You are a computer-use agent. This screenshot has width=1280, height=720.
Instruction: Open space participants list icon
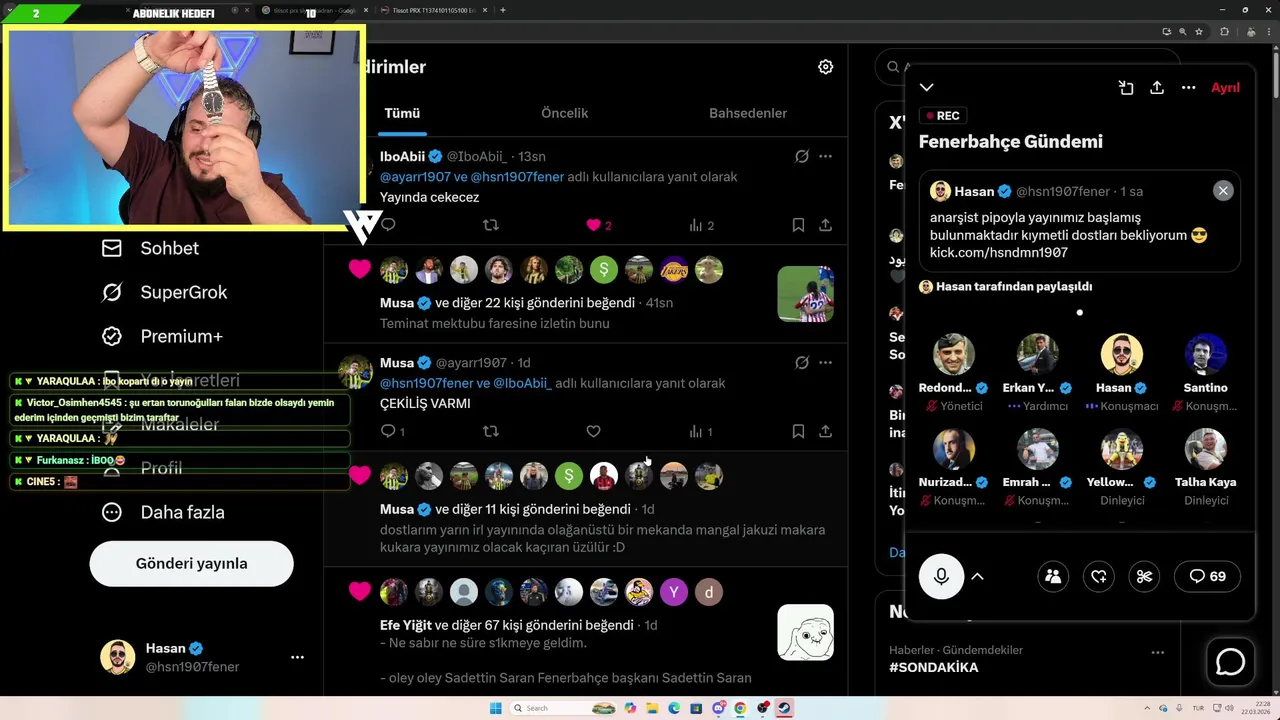[x=1052, y=576]
